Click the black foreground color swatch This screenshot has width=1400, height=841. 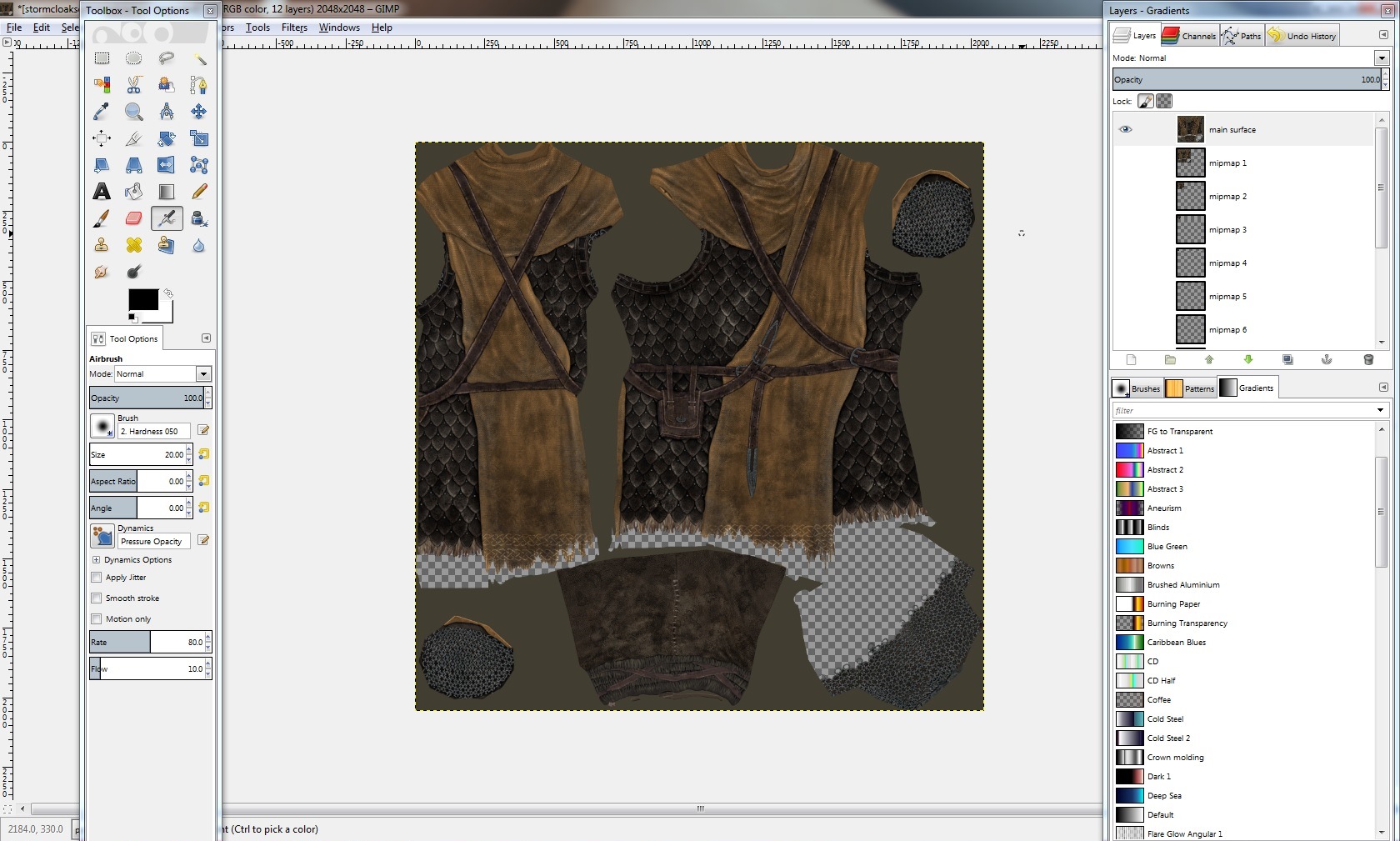(x=142, y=300)
